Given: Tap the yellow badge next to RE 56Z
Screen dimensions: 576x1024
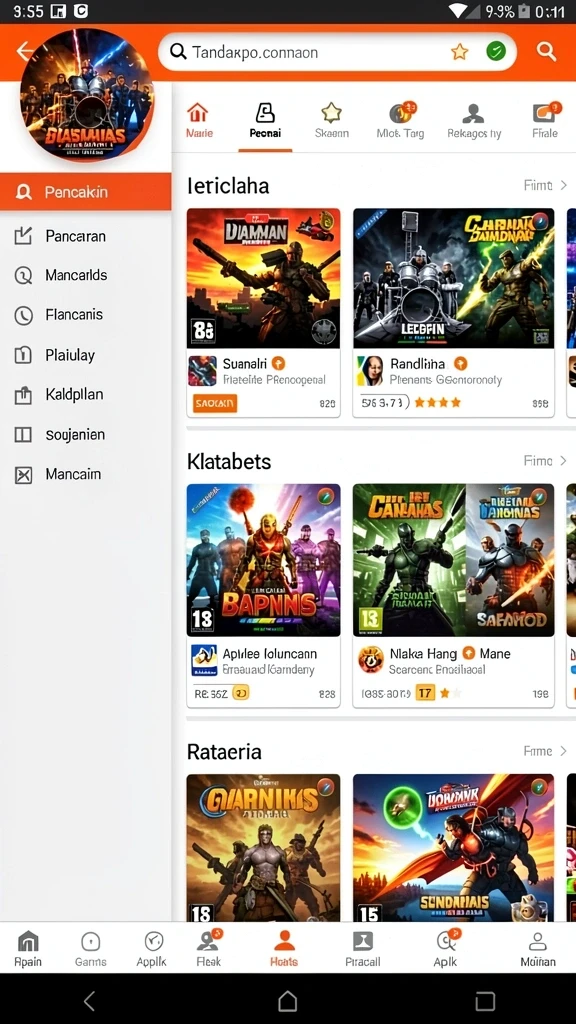Looking at the screenshot, I should pyautogui.click(x=240, y=694).
